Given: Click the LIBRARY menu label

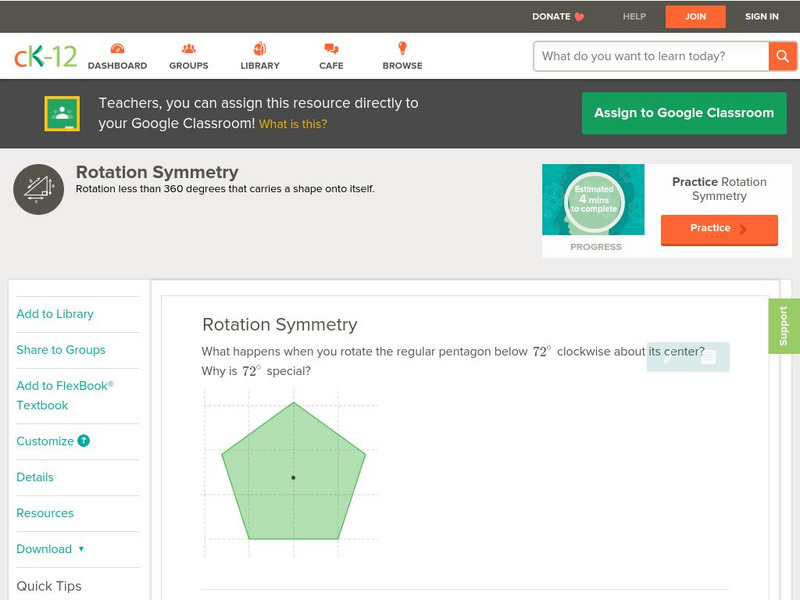Looking at the screenshot, I should pos(260,66).
